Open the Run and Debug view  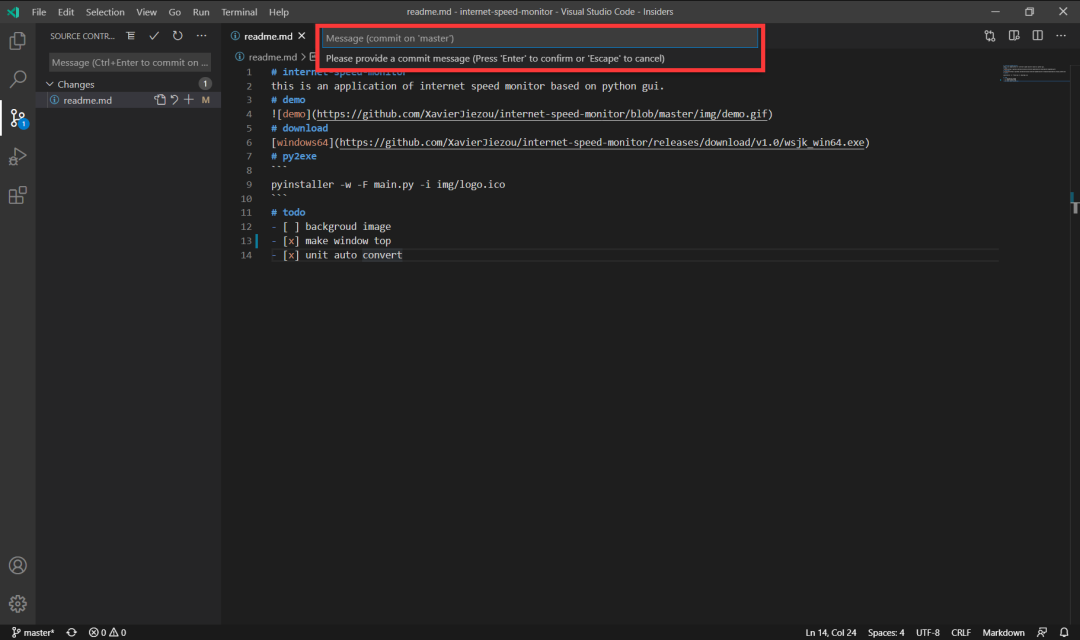[18, 157]
